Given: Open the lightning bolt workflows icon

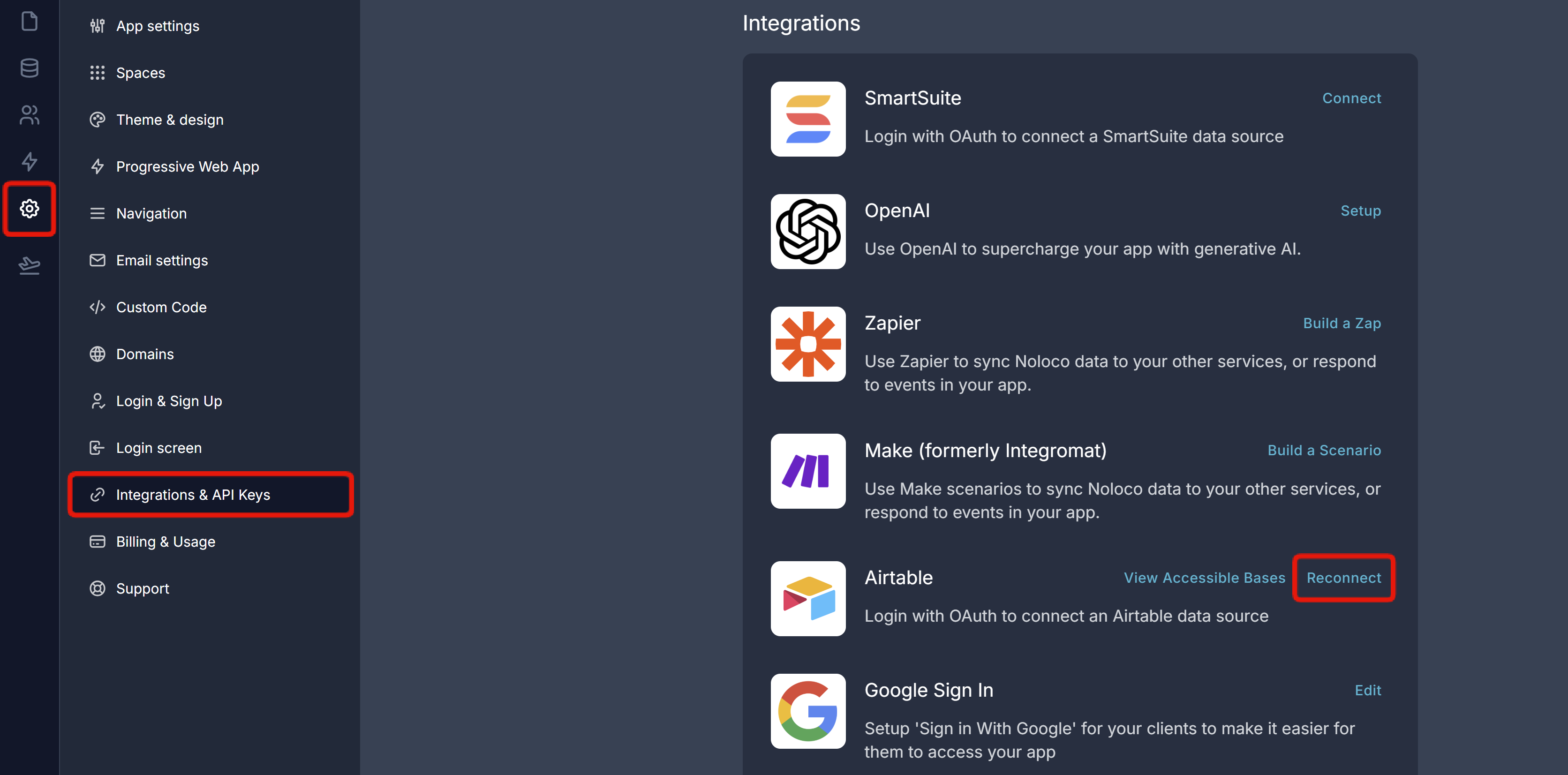Looking at the screenshot, I should (29, 161).
